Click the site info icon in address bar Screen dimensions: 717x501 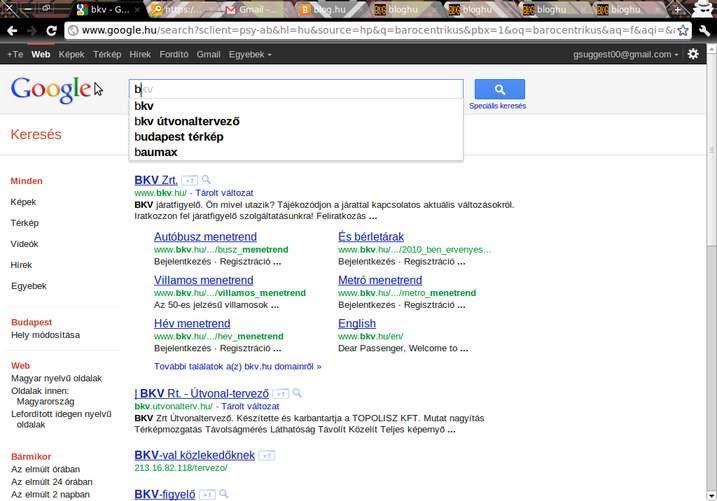(73, 31)
